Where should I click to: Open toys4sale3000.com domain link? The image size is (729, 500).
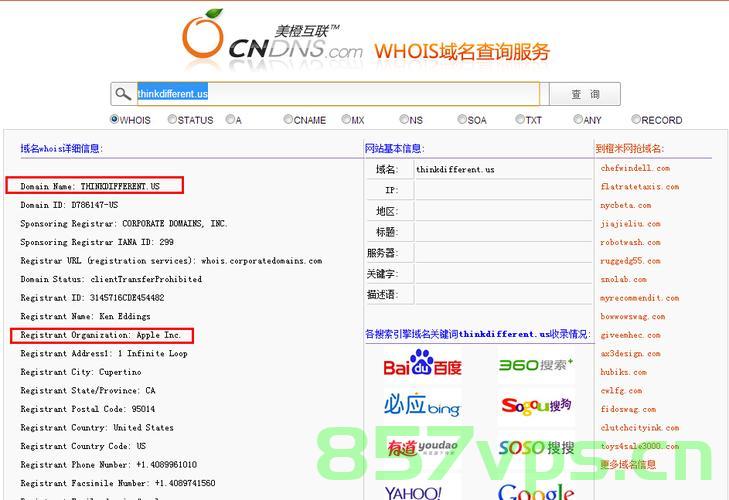pos(640,446)
